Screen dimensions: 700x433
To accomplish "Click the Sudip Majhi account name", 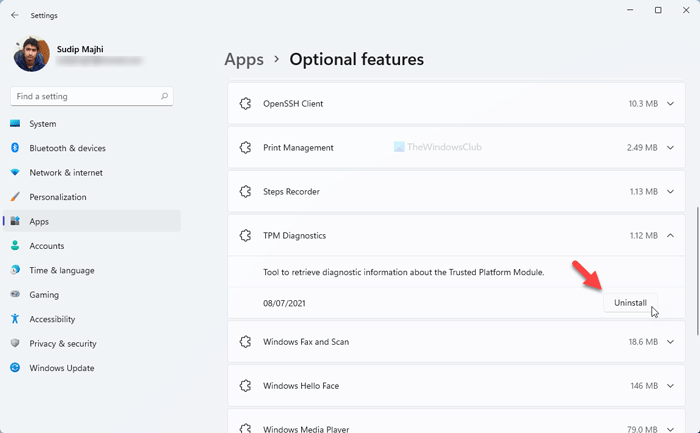I will 80,49.
